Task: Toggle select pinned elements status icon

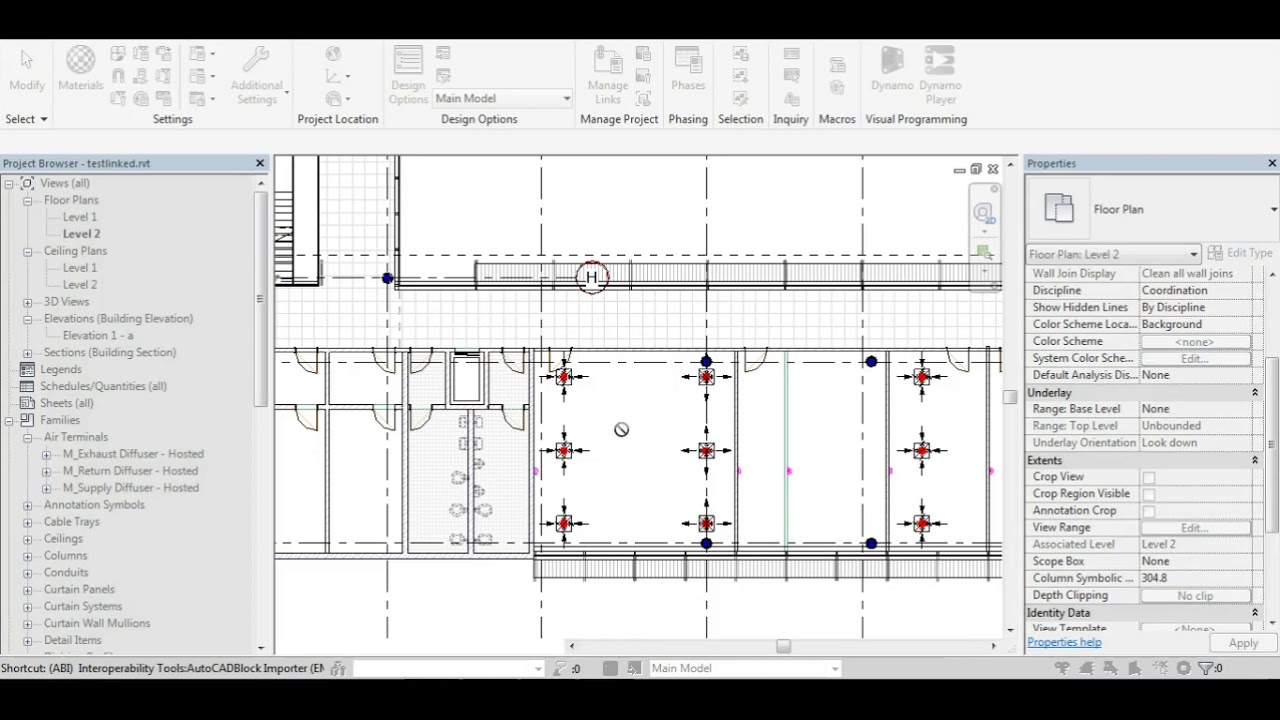Action: click(x=1111, y=668)
